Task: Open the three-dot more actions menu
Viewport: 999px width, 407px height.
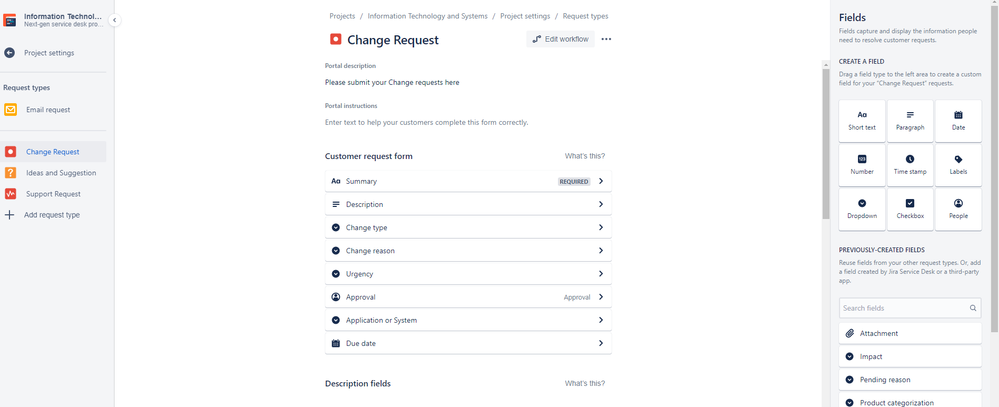Action: 606,39
